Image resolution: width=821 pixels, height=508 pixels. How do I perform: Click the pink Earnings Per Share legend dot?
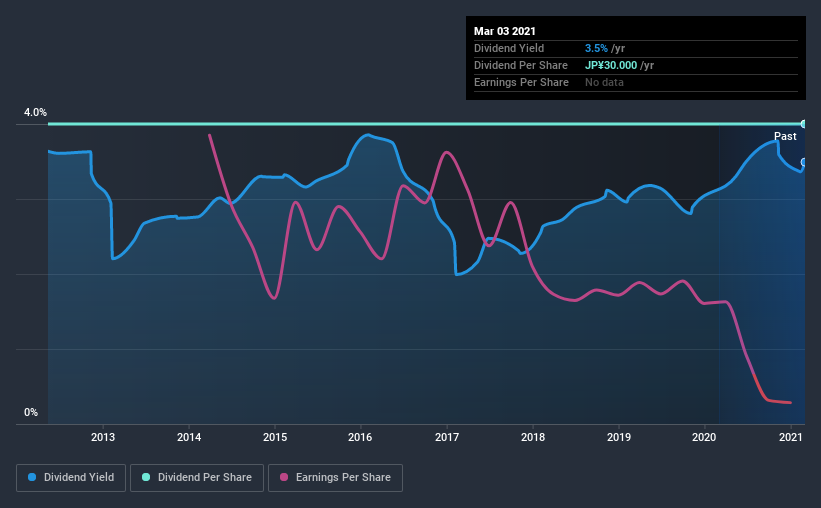(x=284, y=477)
